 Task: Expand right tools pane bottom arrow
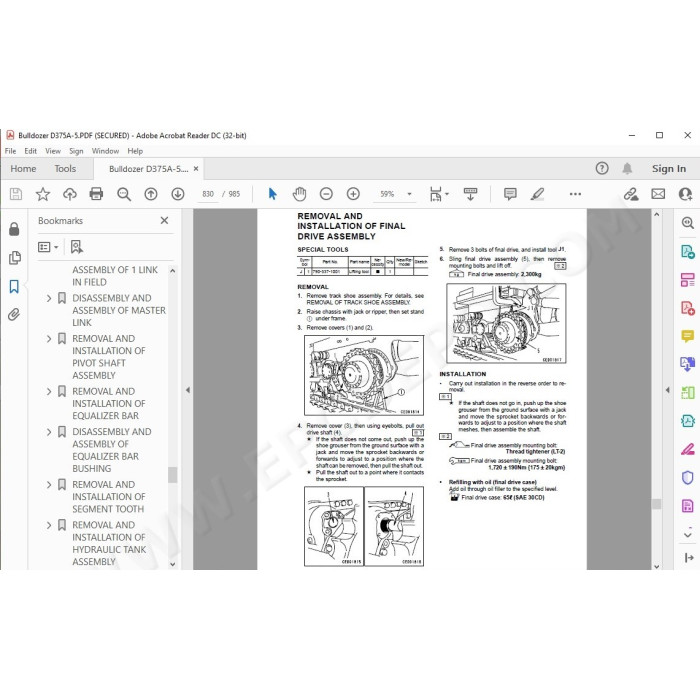688,557
